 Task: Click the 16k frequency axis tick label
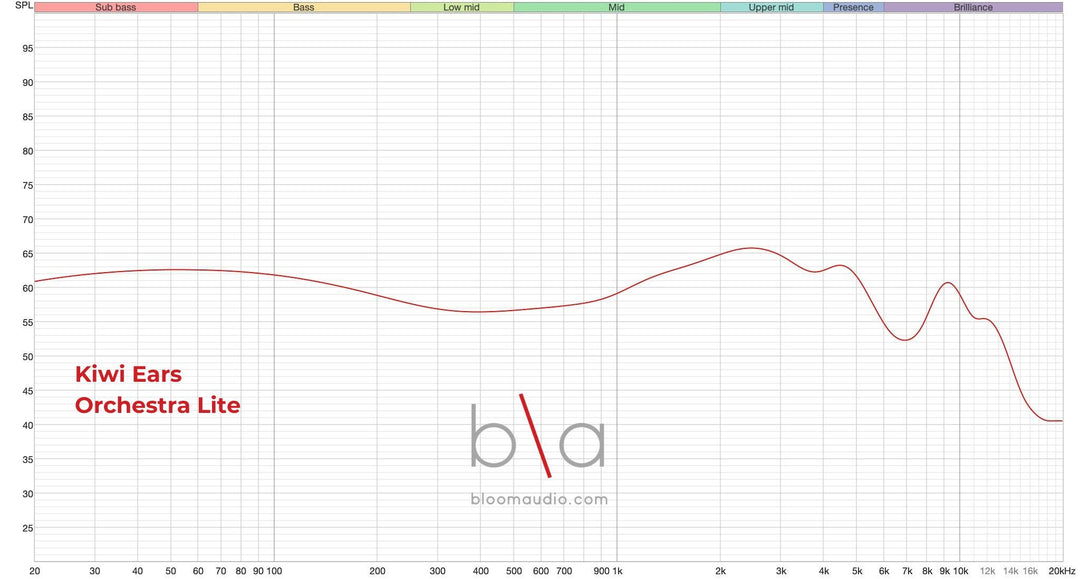(x=1030, y=571)
